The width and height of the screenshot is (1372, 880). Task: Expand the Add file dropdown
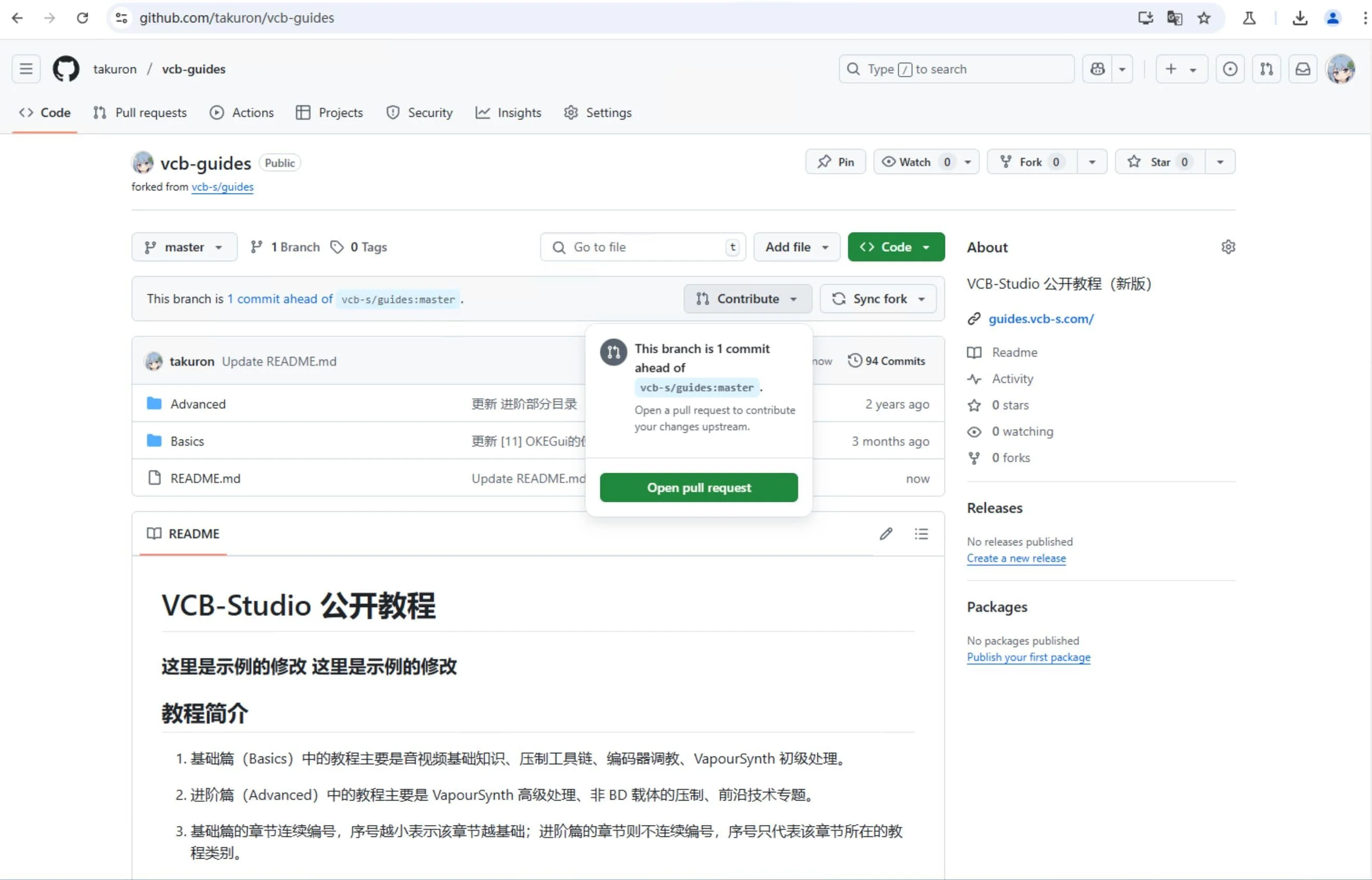pyautogui.click(x=797, y=247)
